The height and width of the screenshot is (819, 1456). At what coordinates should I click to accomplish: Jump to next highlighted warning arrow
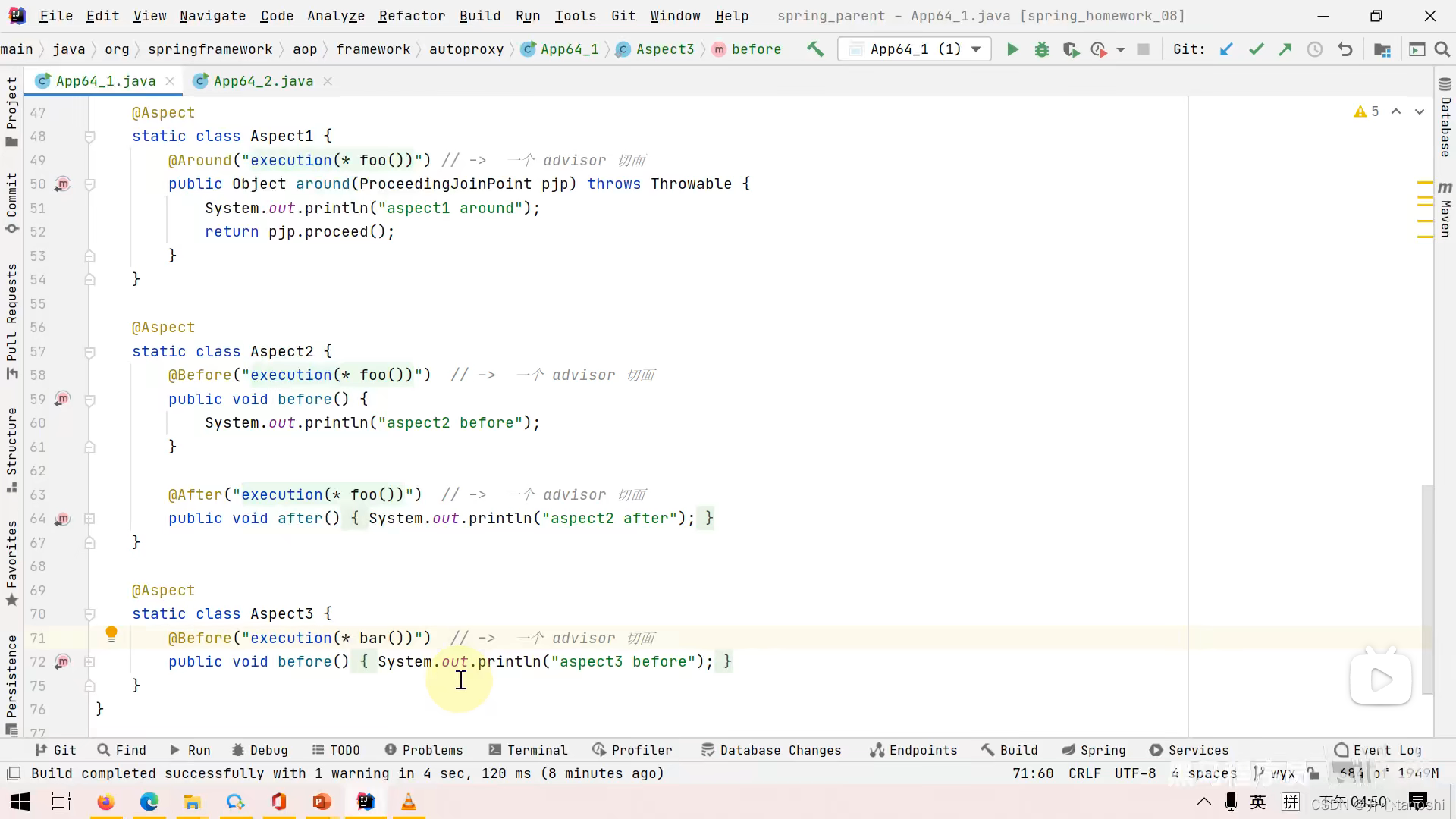point(1420,111)
